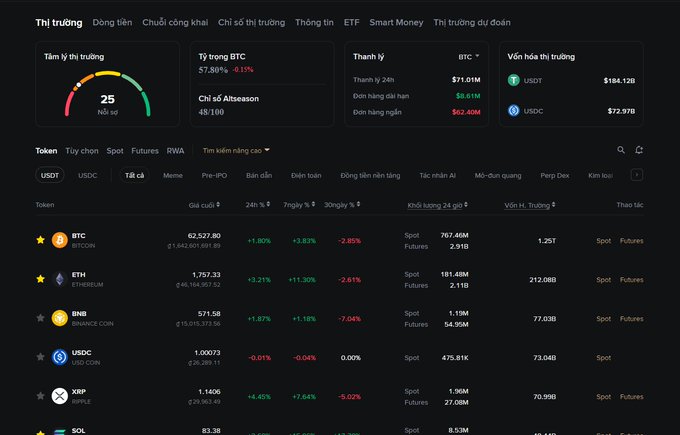
Task: Select the USDT quote currency pill
Action: pyautogui.click(x=50, y=175)
